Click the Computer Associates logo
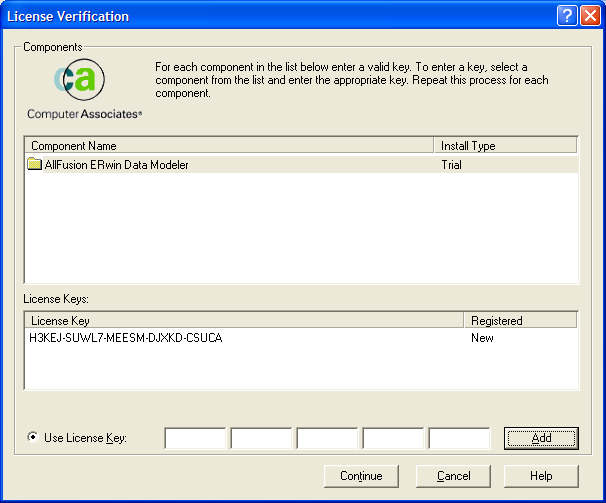Image resolution: width=606 pixels, height=503 pixels. 84,89
